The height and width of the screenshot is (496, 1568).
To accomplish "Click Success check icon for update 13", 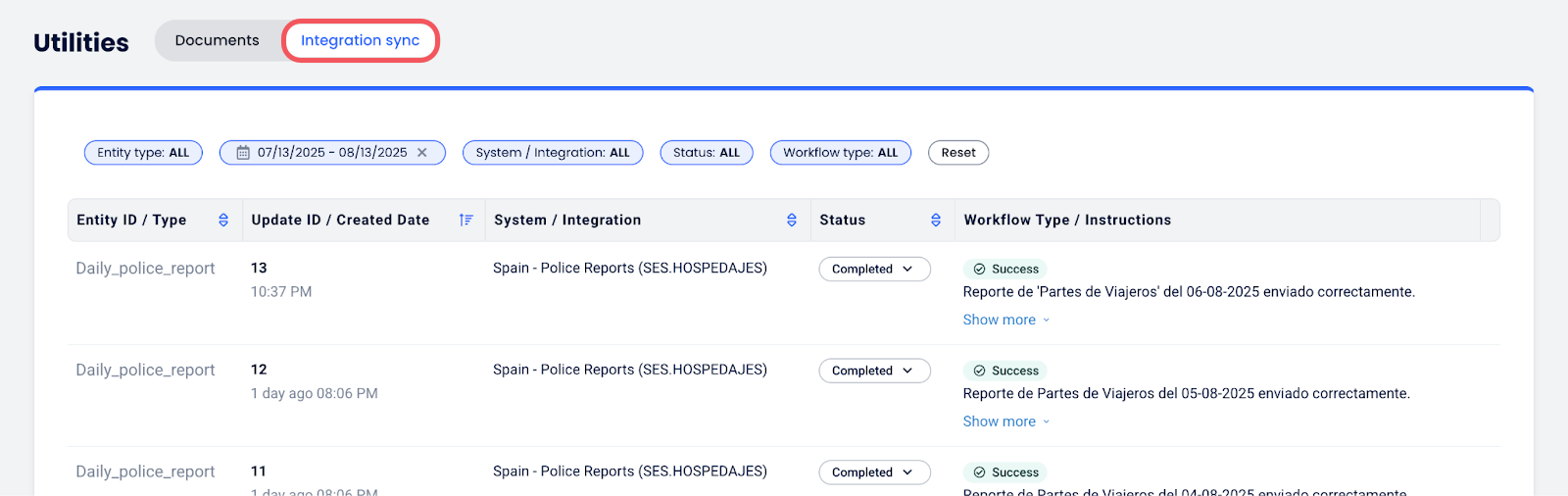I will (979, 270).
